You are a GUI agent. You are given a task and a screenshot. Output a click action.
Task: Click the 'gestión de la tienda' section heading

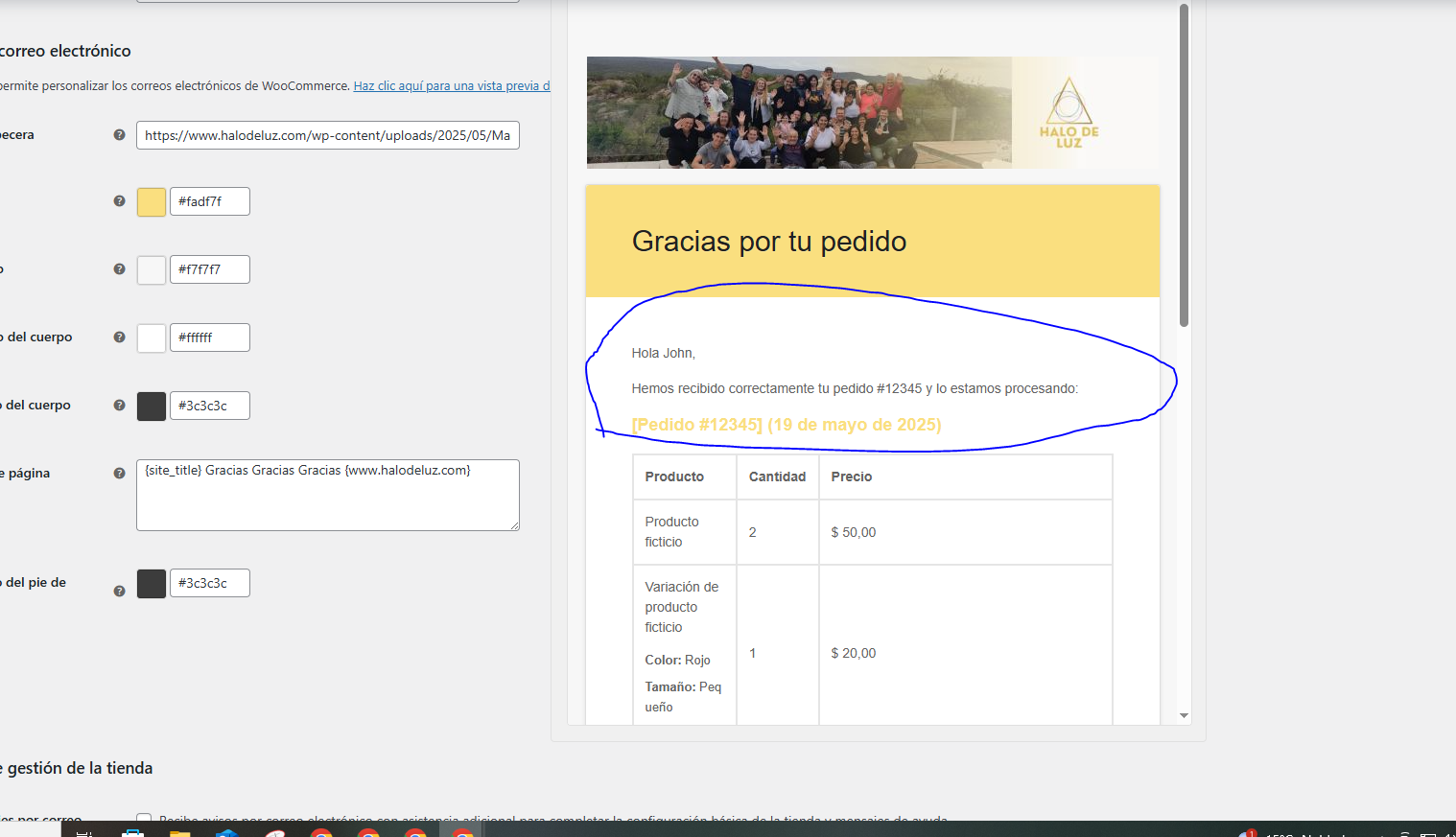click(x=77, y=768)
